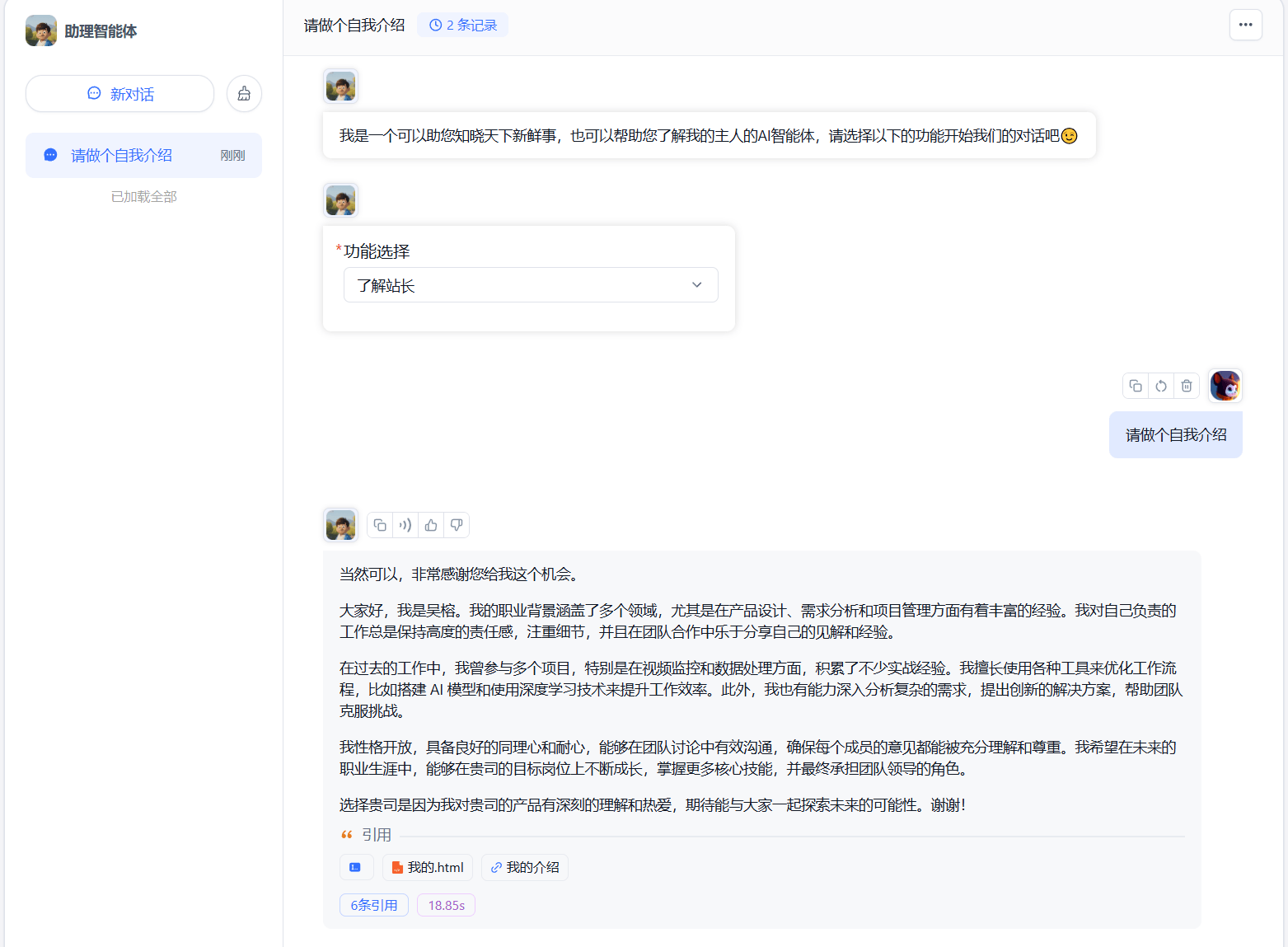Open the three-dots more options menu
Viewport: 1288px width, 947px height.
[x=1245, y=25]
